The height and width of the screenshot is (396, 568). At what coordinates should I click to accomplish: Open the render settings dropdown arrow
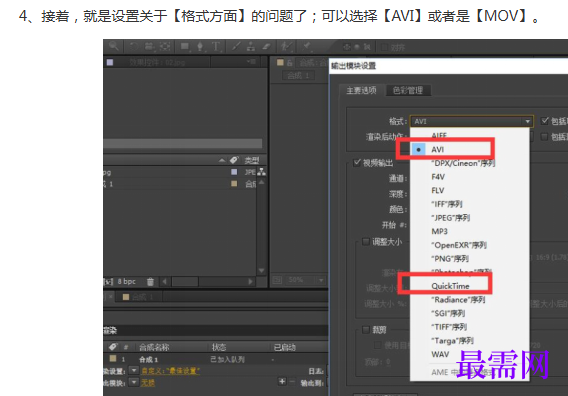[134, 370]
